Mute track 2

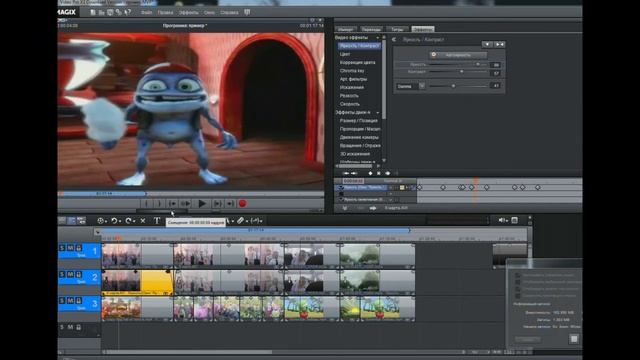70,274
